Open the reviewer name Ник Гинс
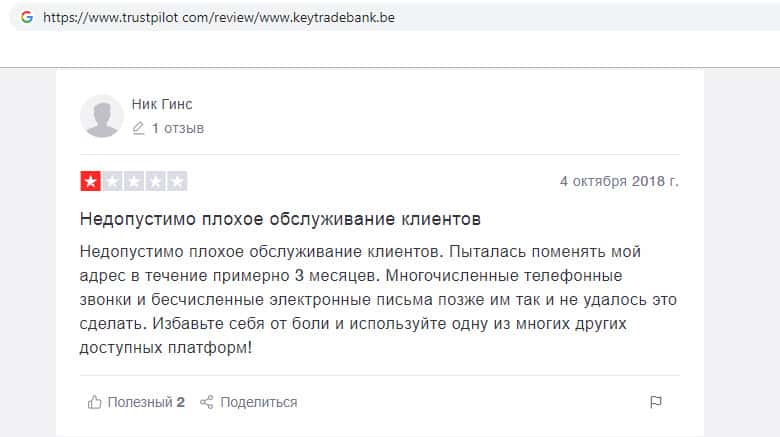780x437 pixels. point(164,103)
